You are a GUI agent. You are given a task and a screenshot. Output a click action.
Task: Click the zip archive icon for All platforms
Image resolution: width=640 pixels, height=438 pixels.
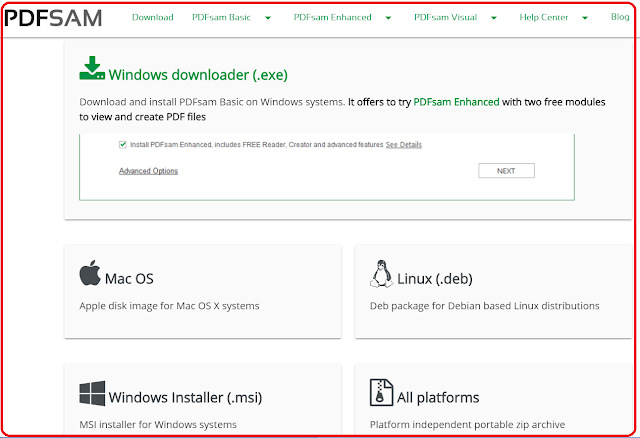click(x=381, y=392)
